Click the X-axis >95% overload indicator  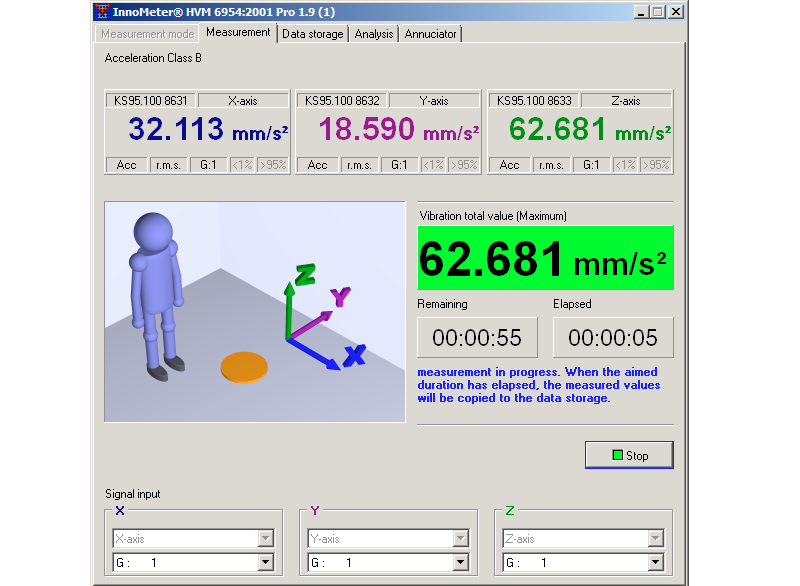pyautogui.click(x=272, y=165)
